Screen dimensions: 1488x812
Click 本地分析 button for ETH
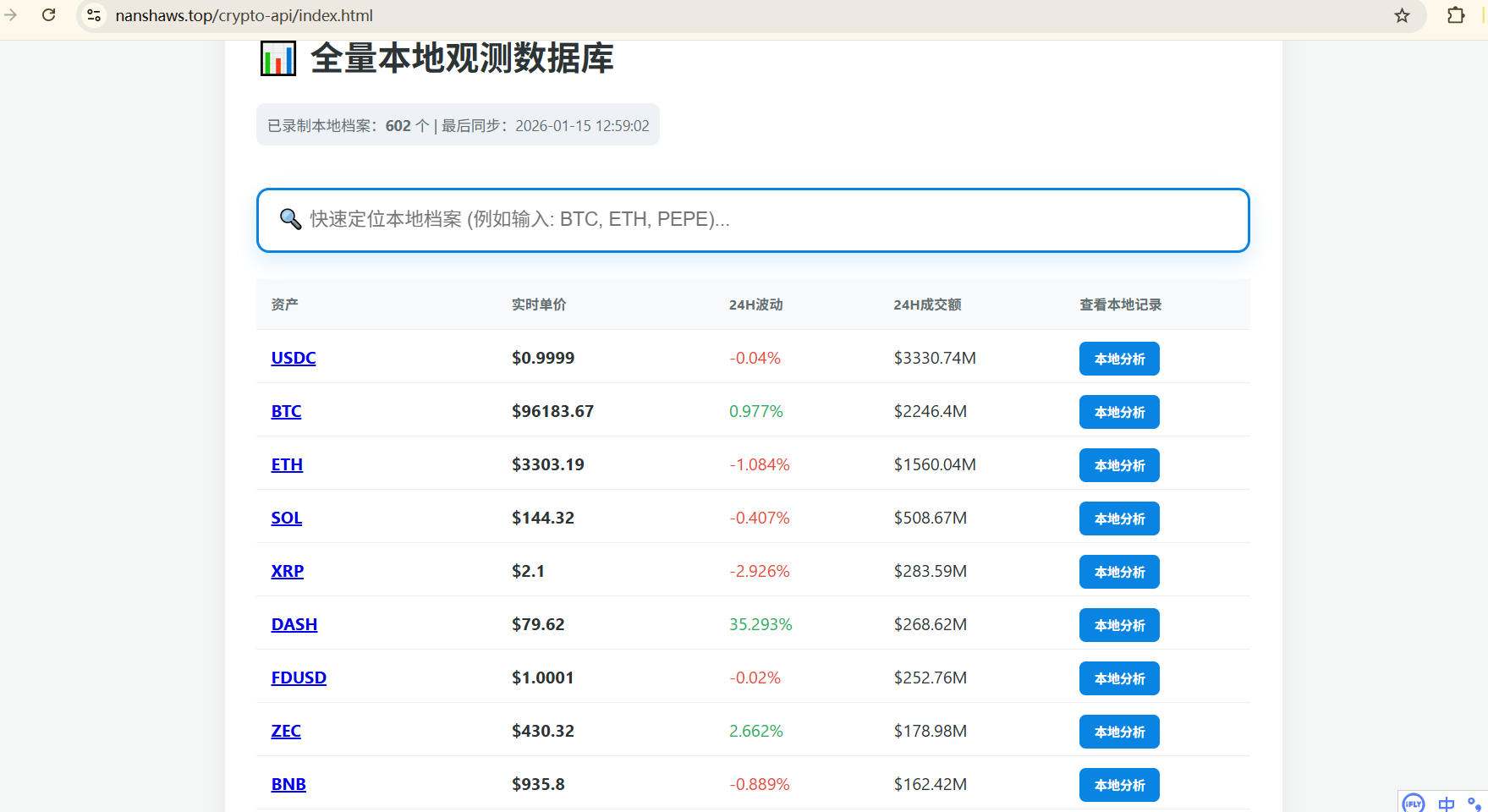pos(1118,465)
